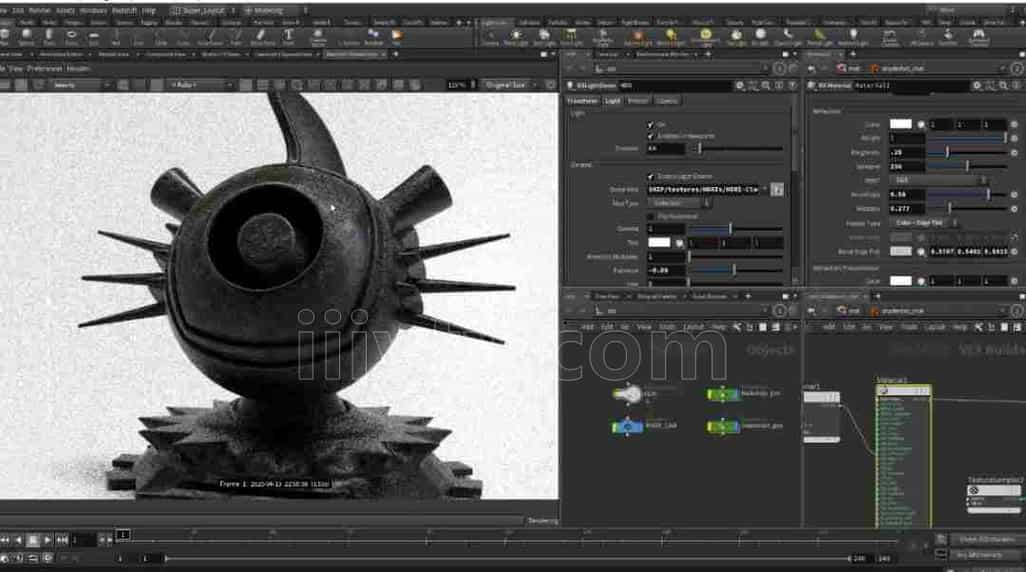Click the Environment Map path input field
The width and height of the screenshot is (1026, 572).
point(703,190)
